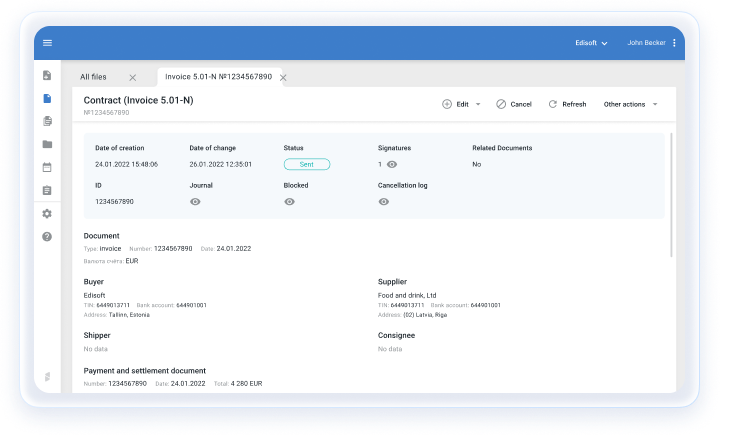
Task: Click the Edit button
Action: coord(455,104)
